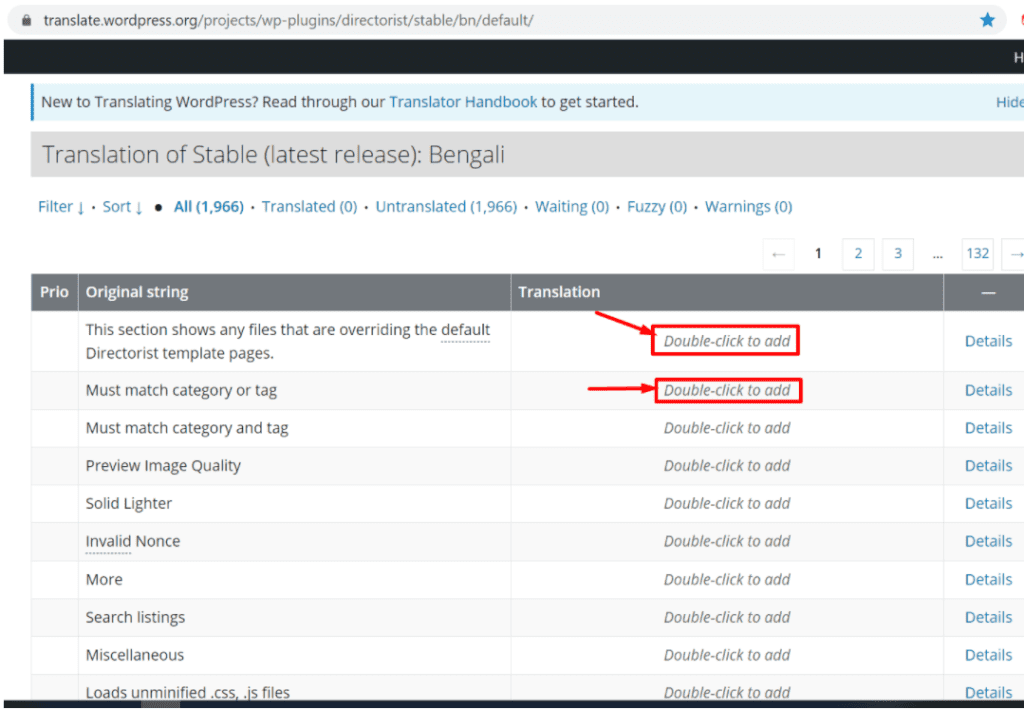
Task: Open Details for Preview Image Quality
Action: click(988, 466)
